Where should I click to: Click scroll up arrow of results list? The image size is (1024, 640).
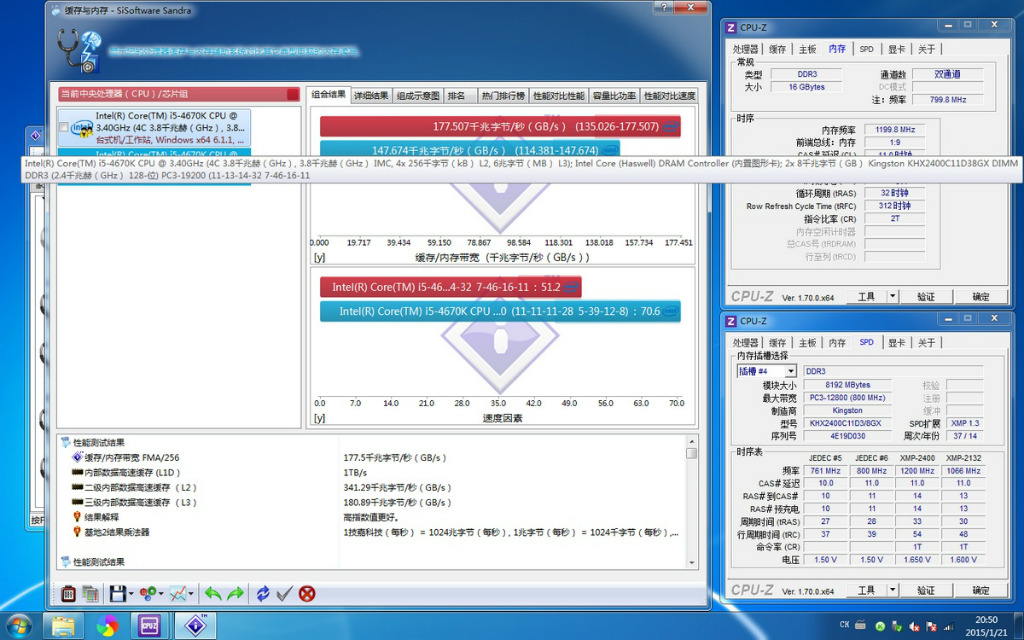tap(691, 441)
